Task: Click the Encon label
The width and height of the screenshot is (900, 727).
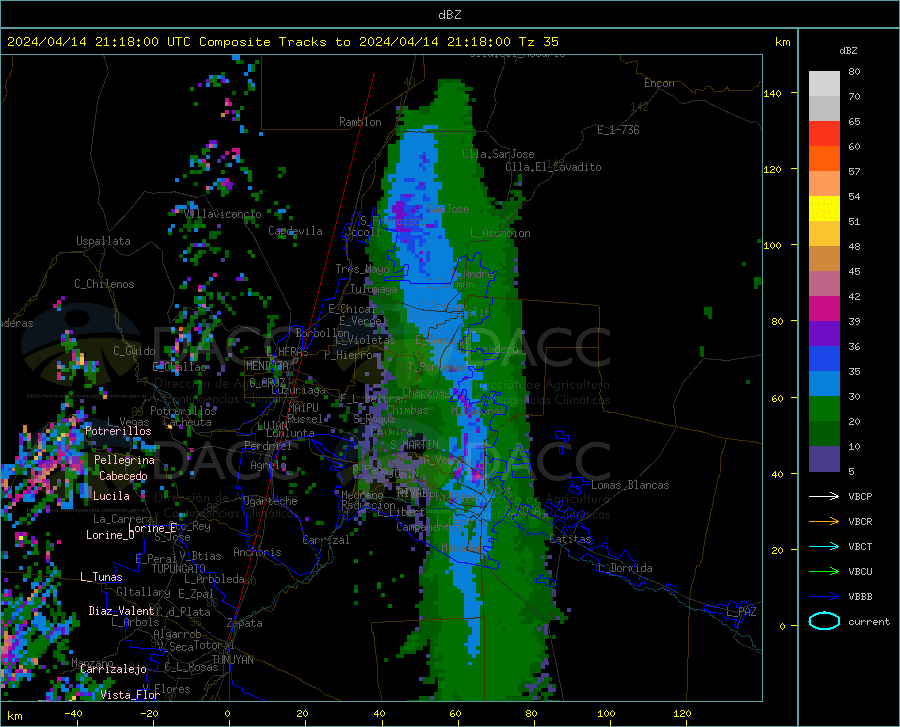Action: (x=659, y=83)
